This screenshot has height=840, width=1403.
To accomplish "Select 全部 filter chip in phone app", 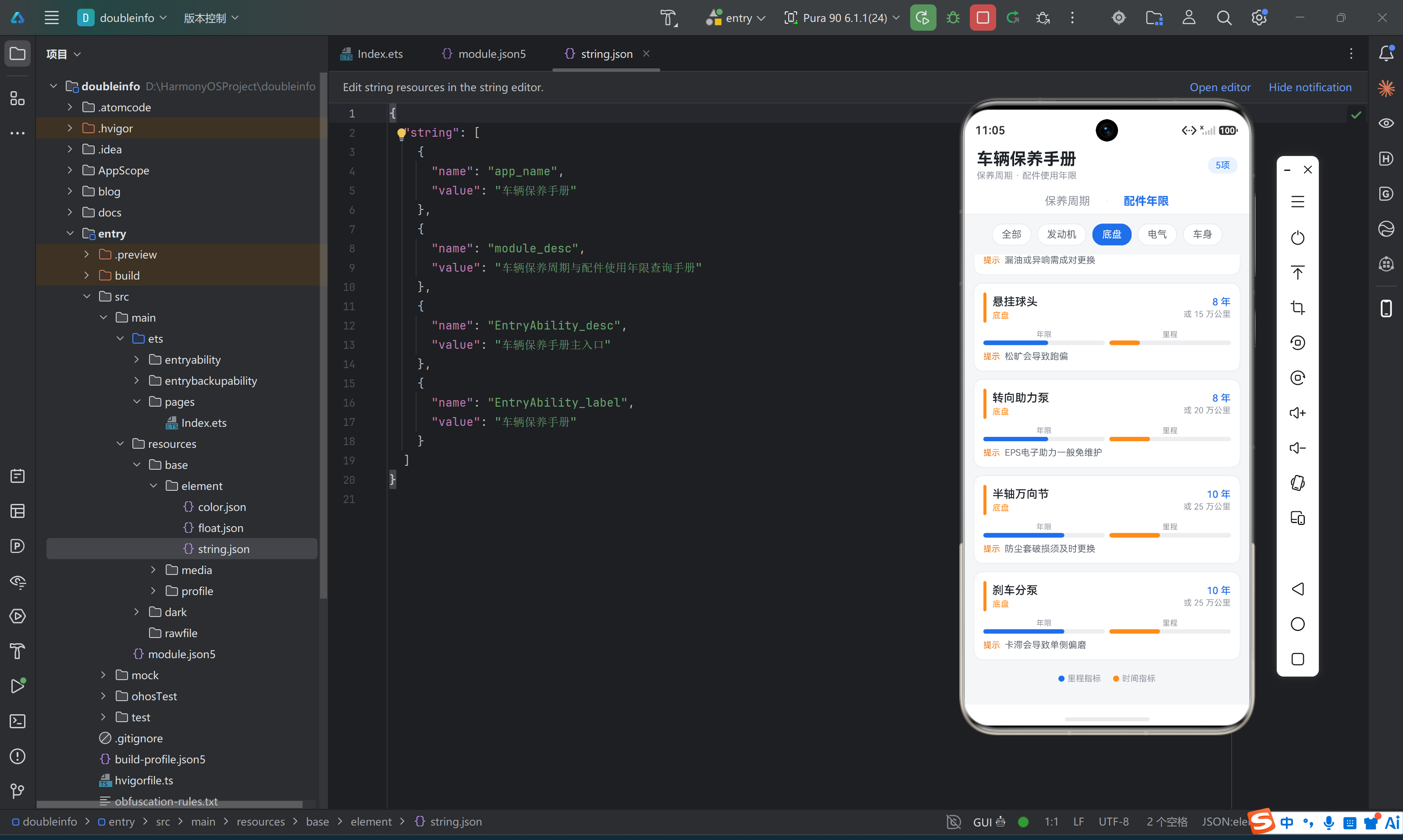I will click(1011, 234).
